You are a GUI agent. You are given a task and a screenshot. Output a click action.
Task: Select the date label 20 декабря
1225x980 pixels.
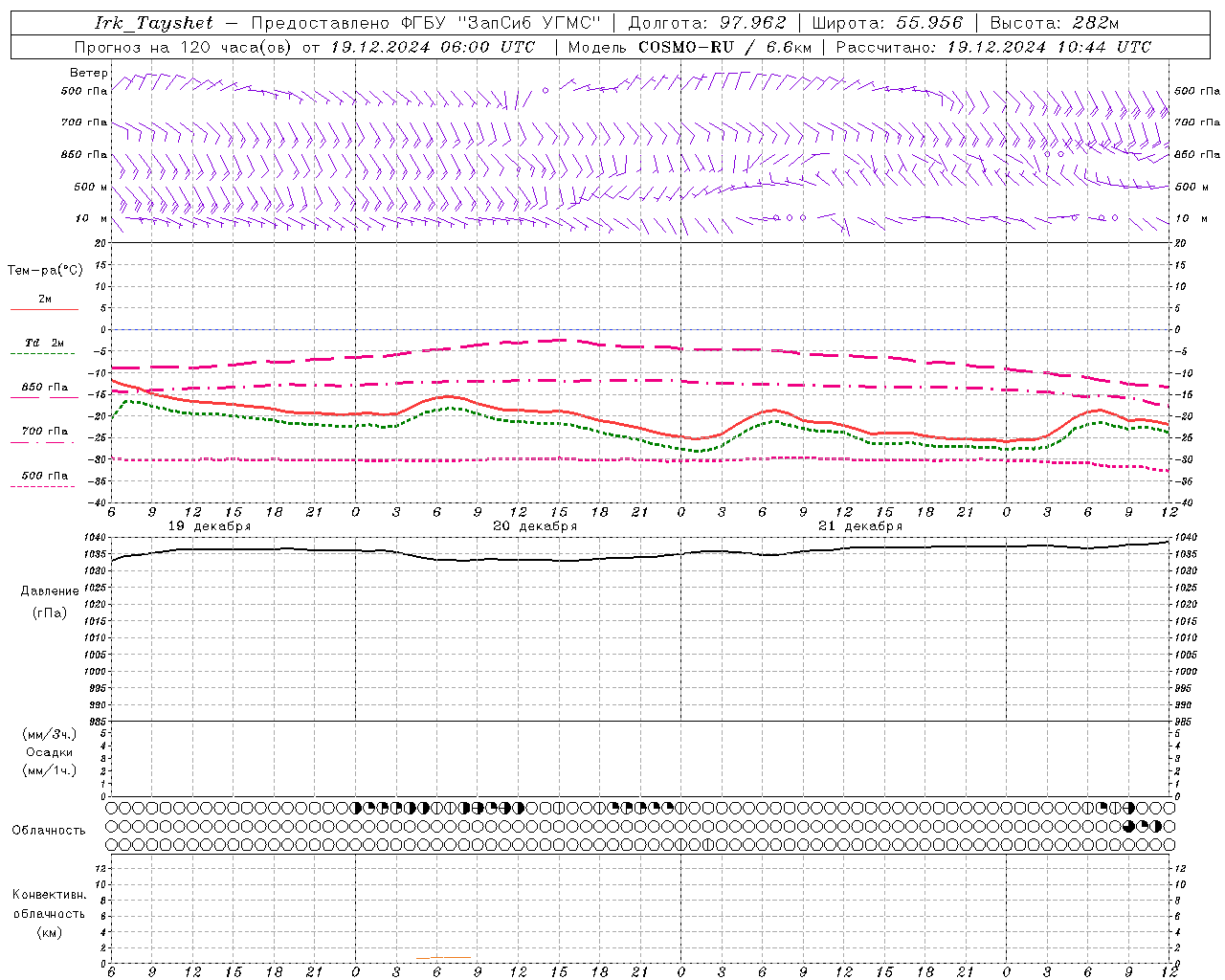point(535,526)
